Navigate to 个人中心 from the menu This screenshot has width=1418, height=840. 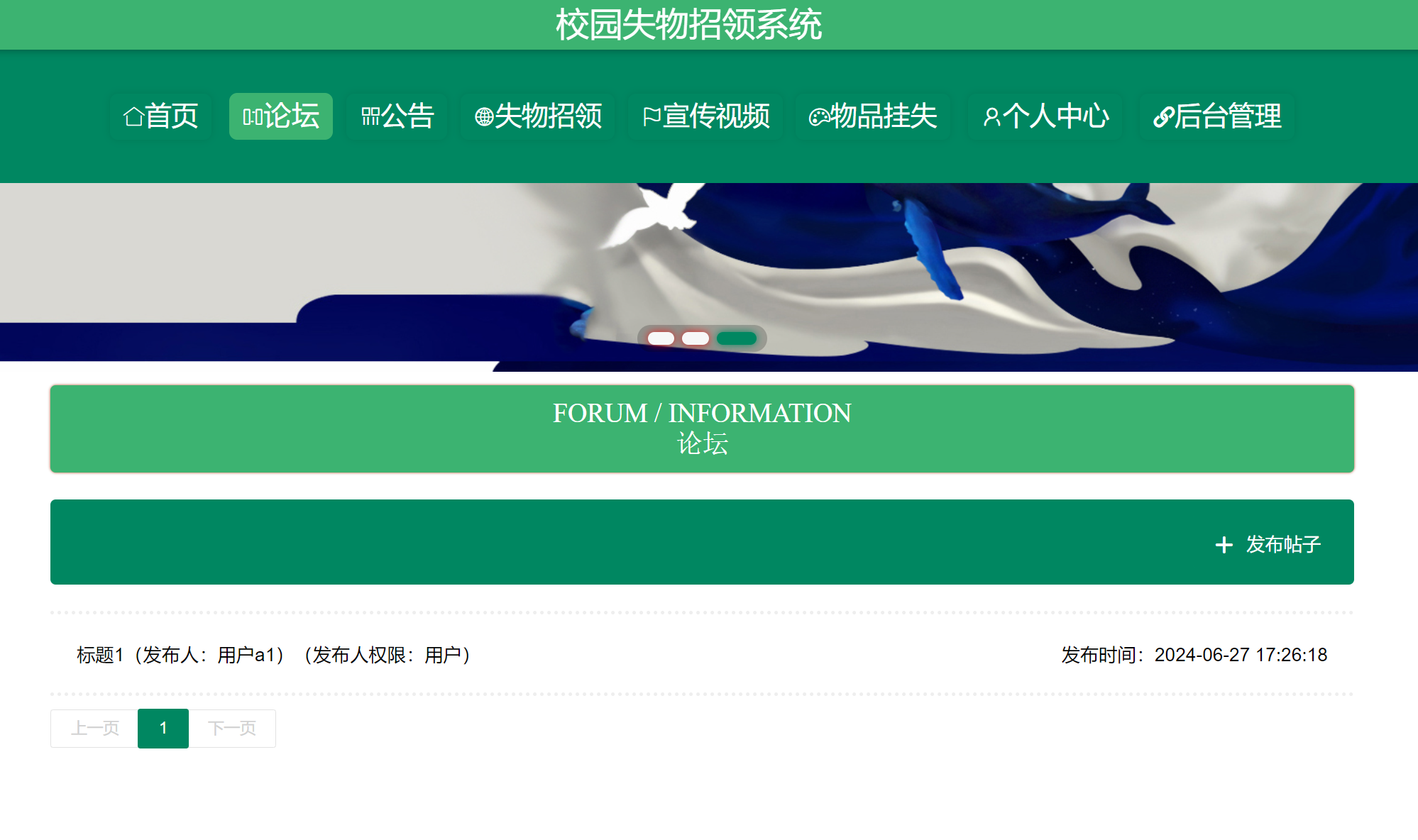pyautogui.click(x=1045, y=116)
